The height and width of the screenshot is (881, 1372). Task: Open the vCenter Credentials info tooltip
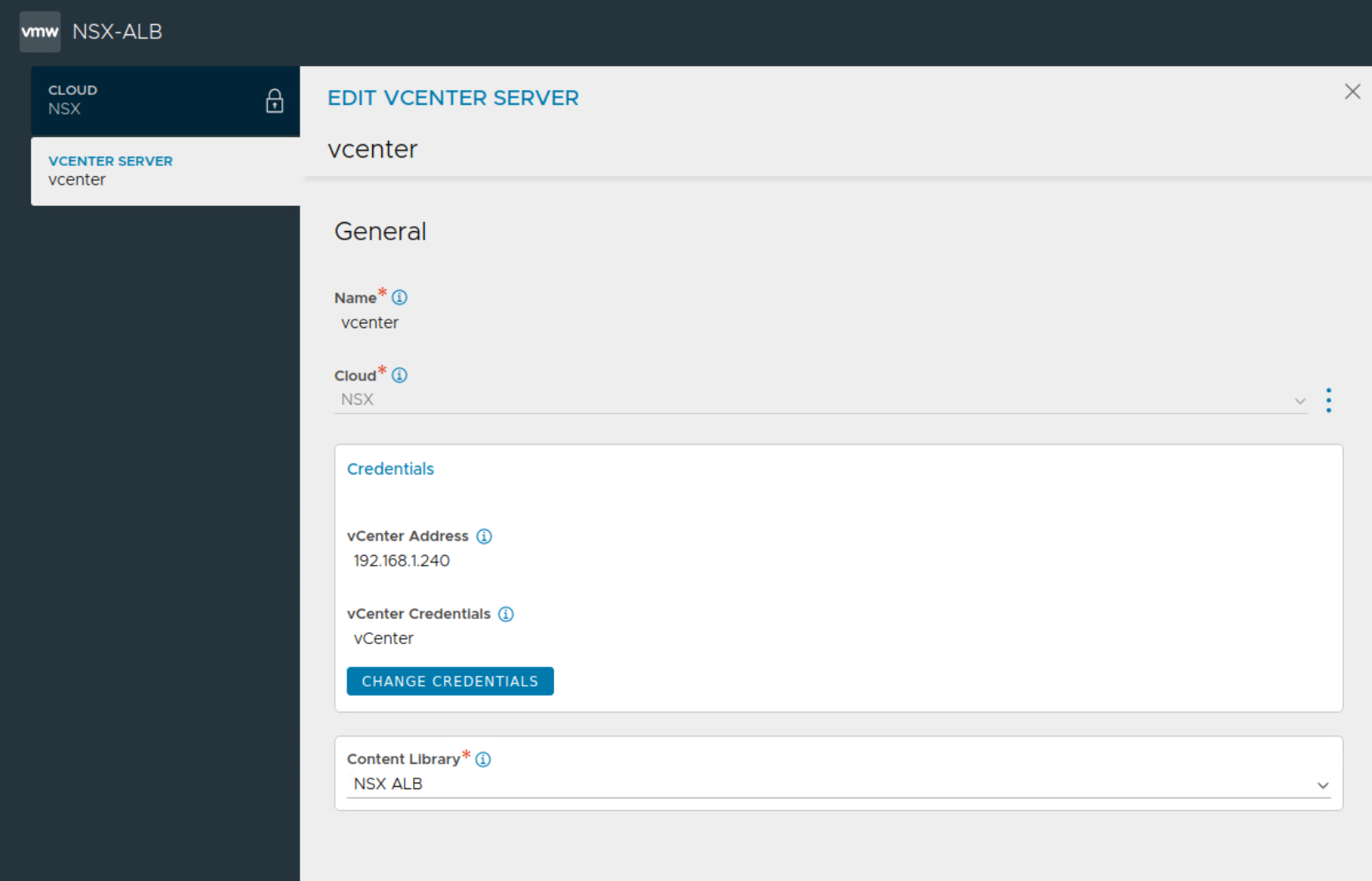point(506,614)
